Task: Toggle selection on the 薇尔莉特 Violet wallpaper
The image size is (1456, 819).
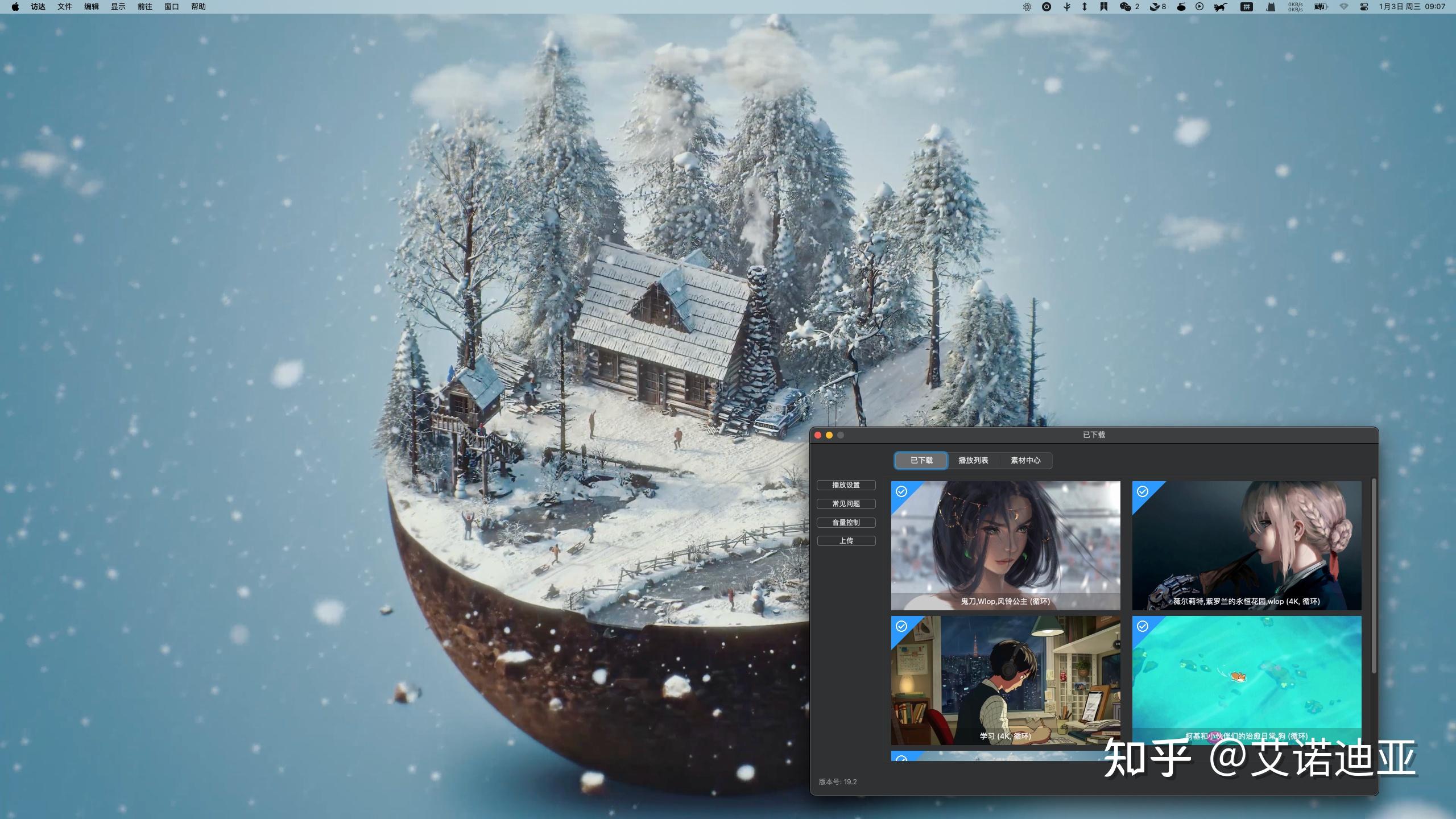Action: click(x=1142, y=492)
